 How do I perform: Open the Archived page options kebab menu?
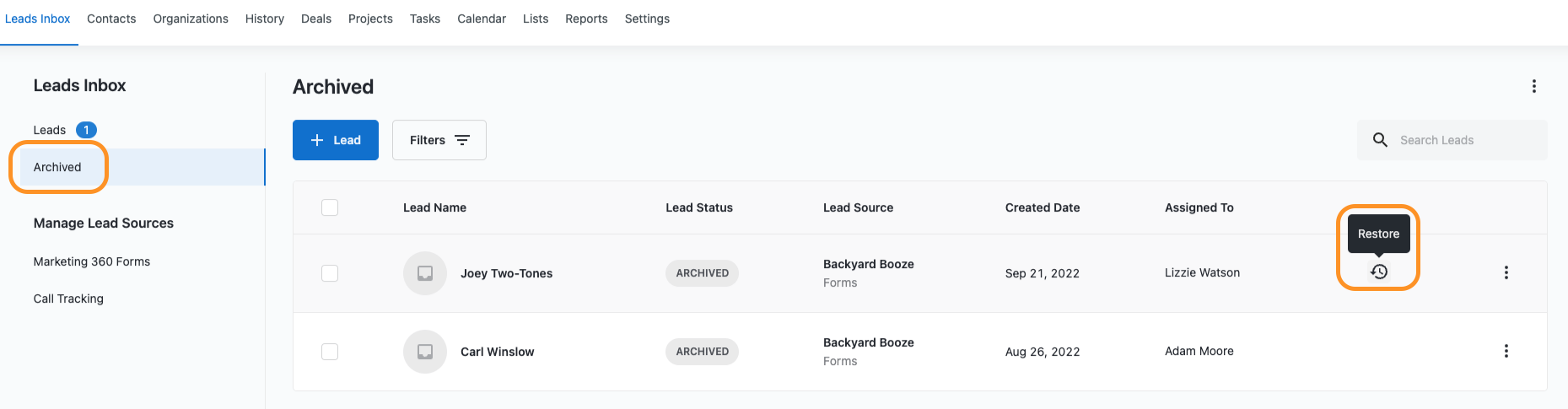pyautogui.click(x=1533, y=86)
